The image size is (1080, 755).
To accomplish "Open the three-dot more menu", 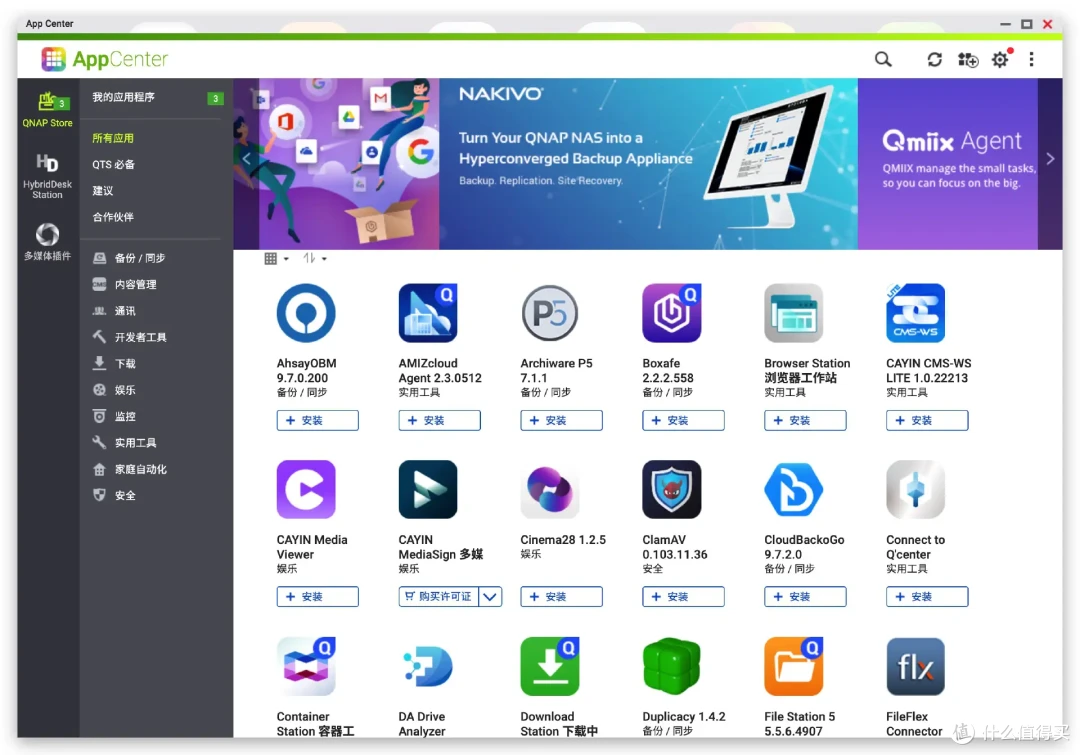I will click(x=1031, y=60).
